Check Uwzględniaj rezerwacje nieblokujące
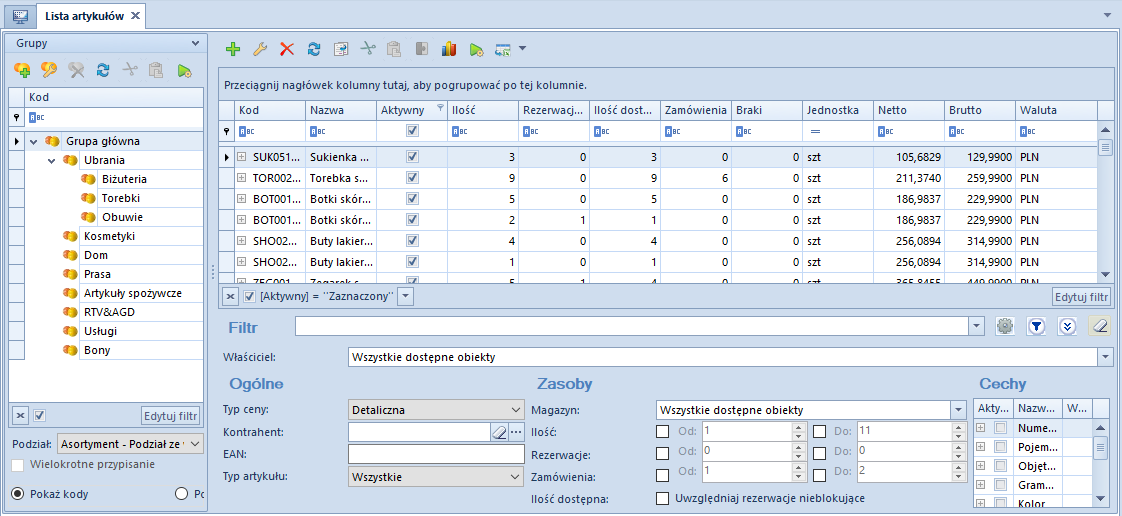1122x516 pixels. pyautogui.click(x=663, y=497)
